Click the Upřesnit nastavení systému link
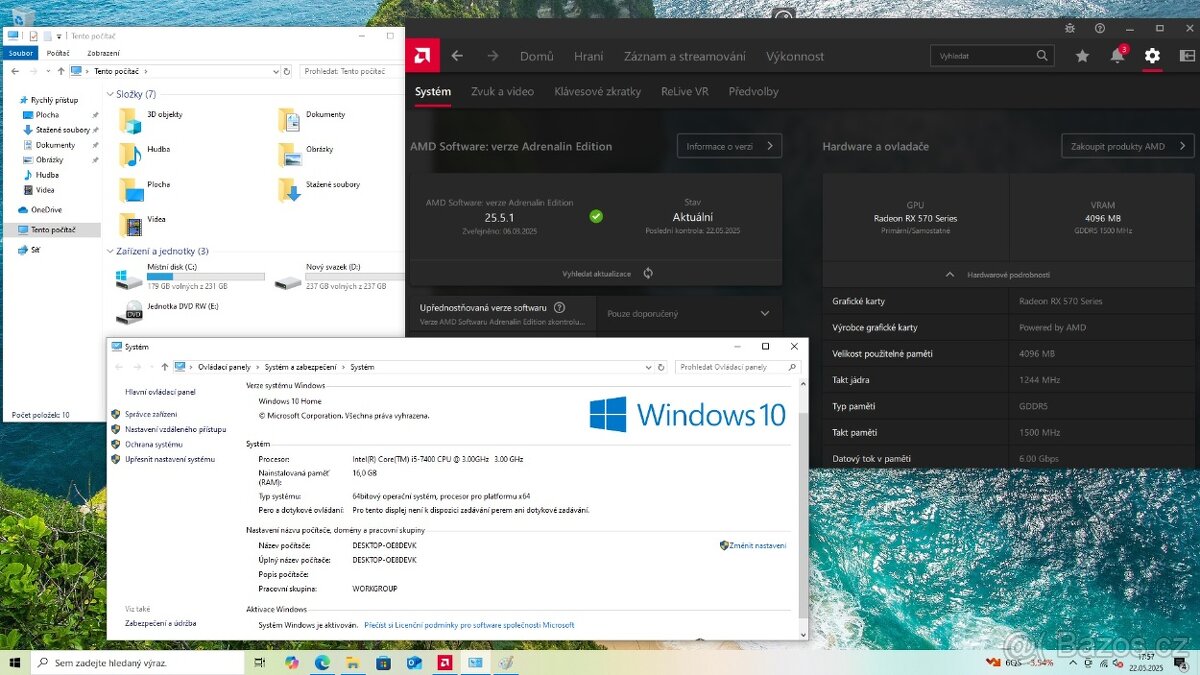 pyautogui.click(x=170, y=459)
